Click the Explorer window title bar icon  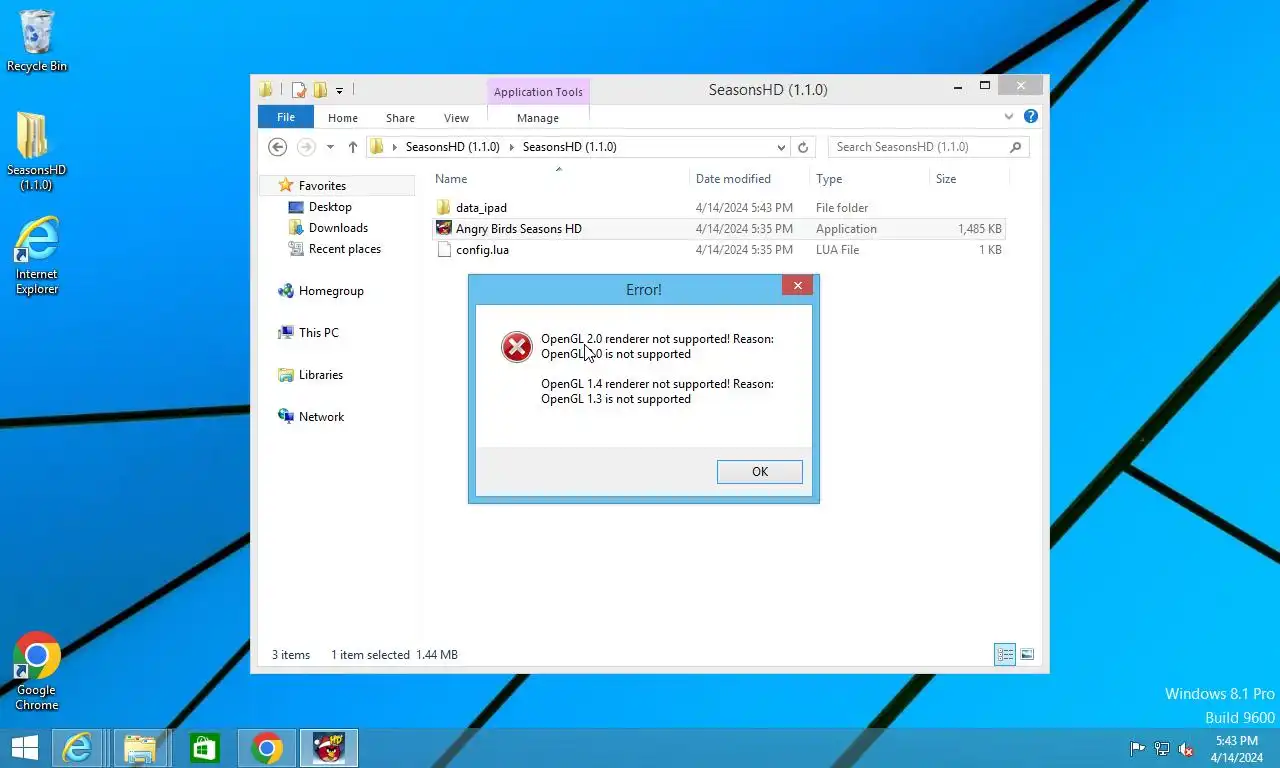pyautogui.click(x=266, y=90)
